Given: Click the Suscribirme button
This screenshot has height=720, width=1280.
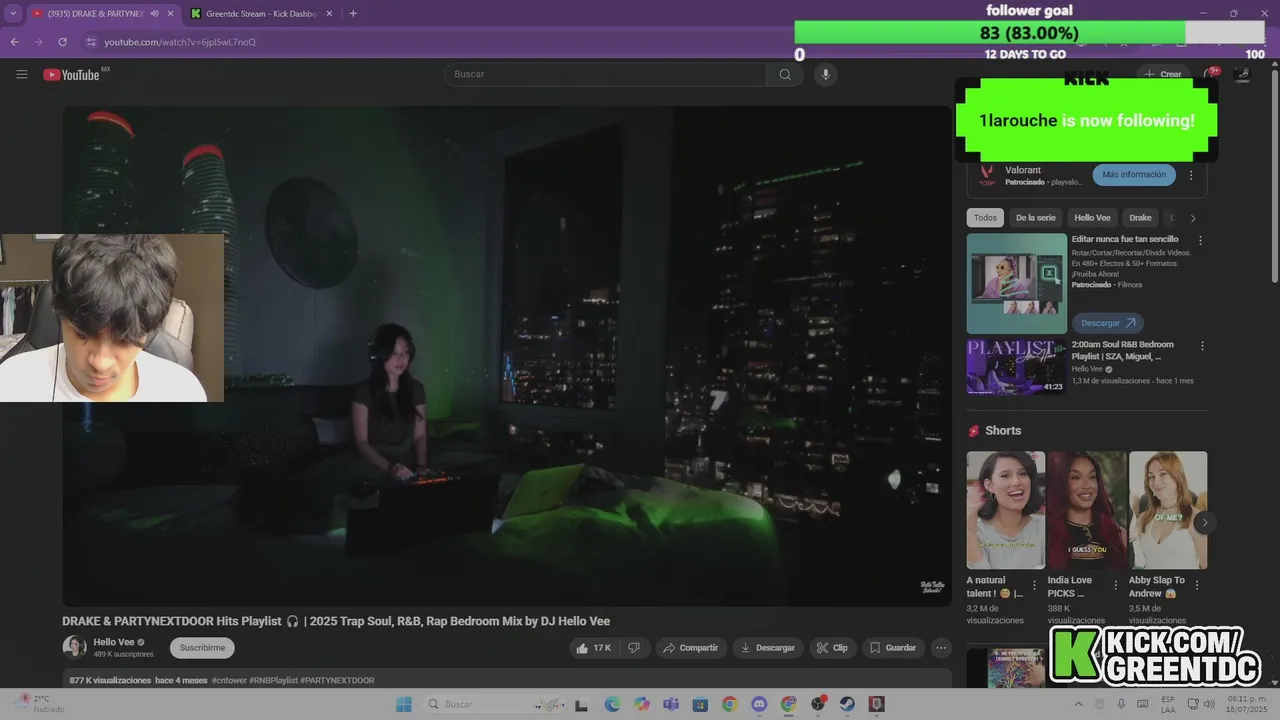Looking at the screenshot, I should click(202, 648).
